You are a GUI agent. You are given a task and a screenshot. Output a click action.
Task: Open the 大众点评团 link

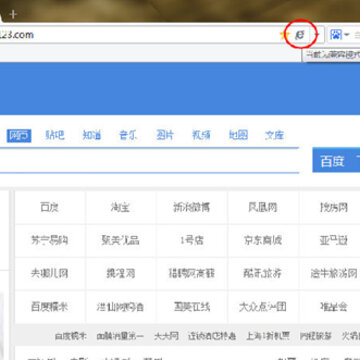[x=263, y=307]
